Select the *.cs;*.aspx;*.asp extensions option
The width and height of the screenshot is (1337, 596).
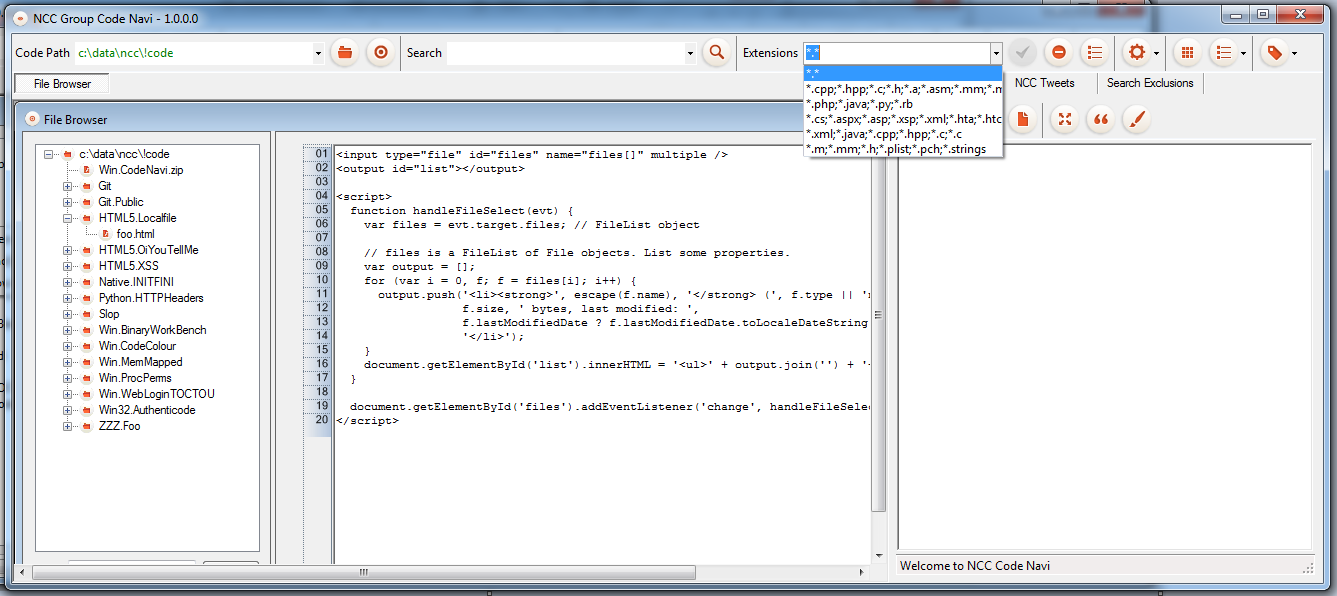[903, 119]
